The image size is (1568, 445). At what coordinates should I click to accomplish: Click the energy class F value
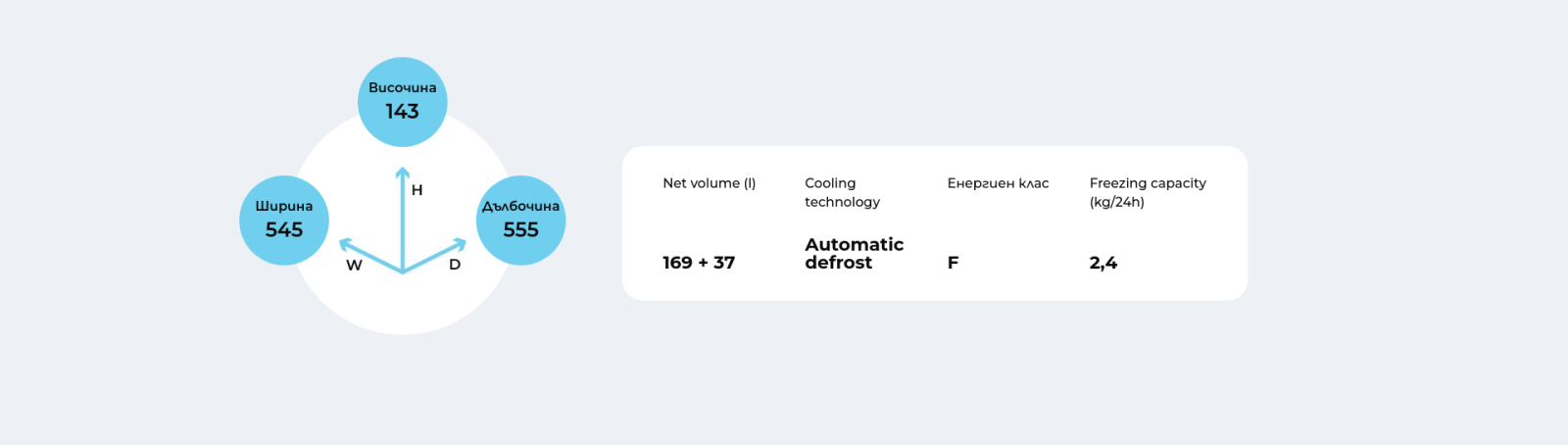[953, 263]
